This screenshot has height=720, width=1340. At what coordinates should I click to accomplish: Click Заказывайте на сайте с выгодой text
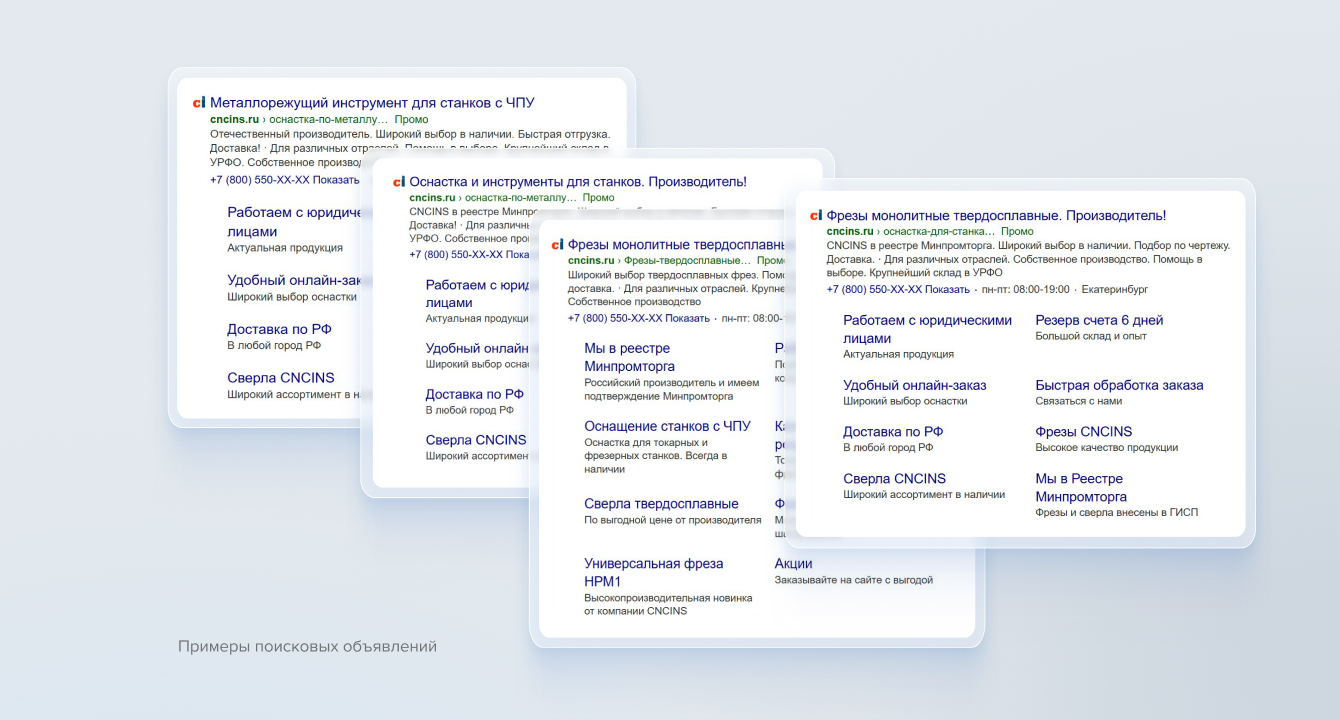point(854,580)
